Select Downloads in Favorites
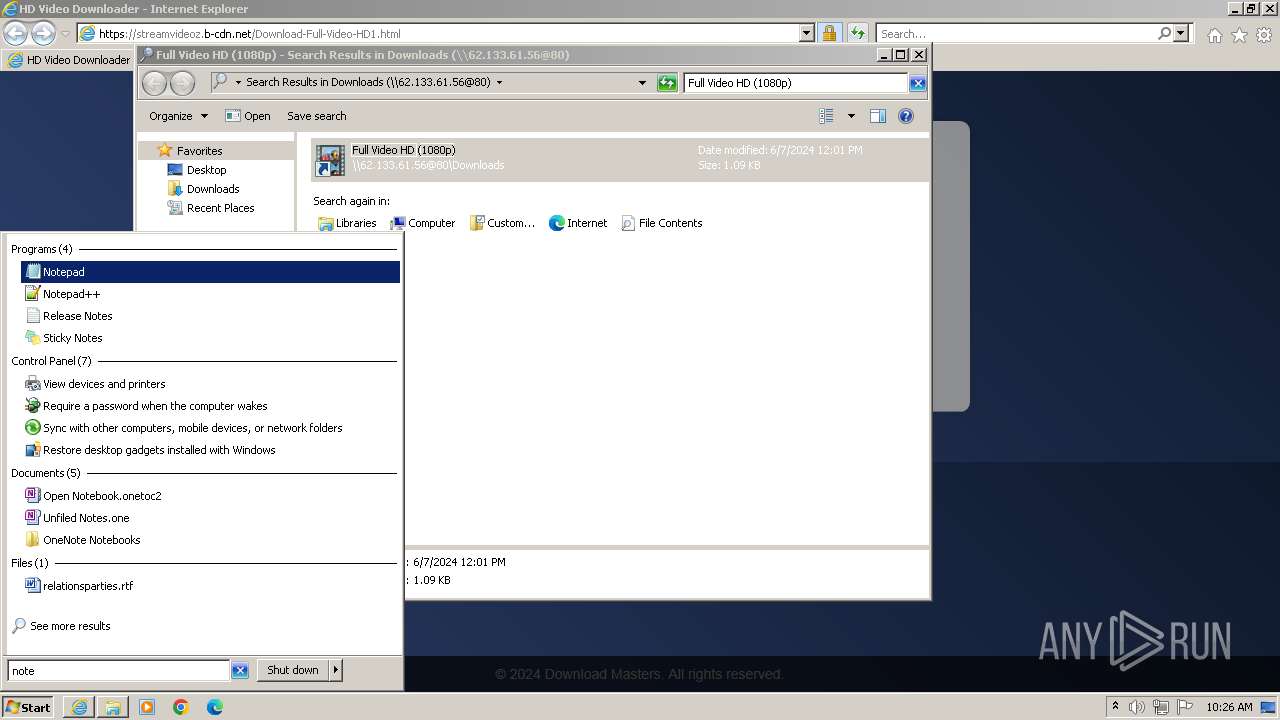 tap(203, 189)
